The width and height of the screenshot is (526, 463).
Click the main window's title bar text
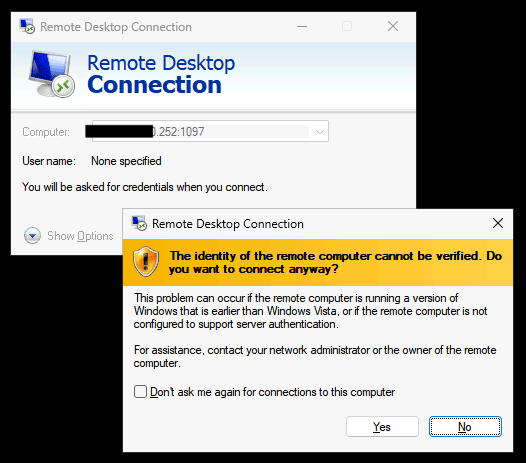pos(116,27)
